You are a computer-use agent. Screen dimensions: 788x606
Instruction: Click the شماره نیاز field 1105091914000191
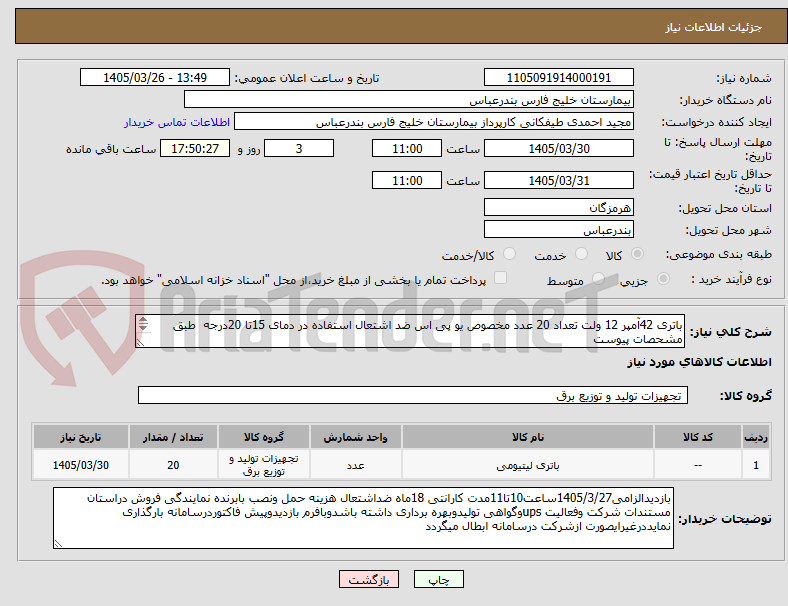click(558, 78)
